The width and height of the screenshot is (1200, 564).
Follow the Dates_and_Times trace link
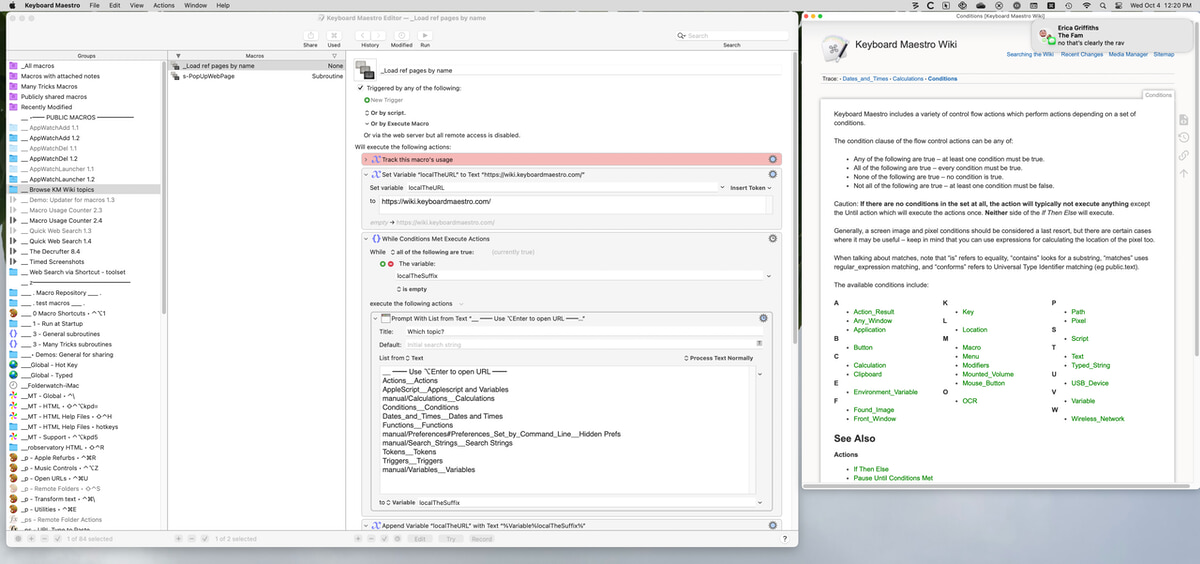(x=866, y=78)
